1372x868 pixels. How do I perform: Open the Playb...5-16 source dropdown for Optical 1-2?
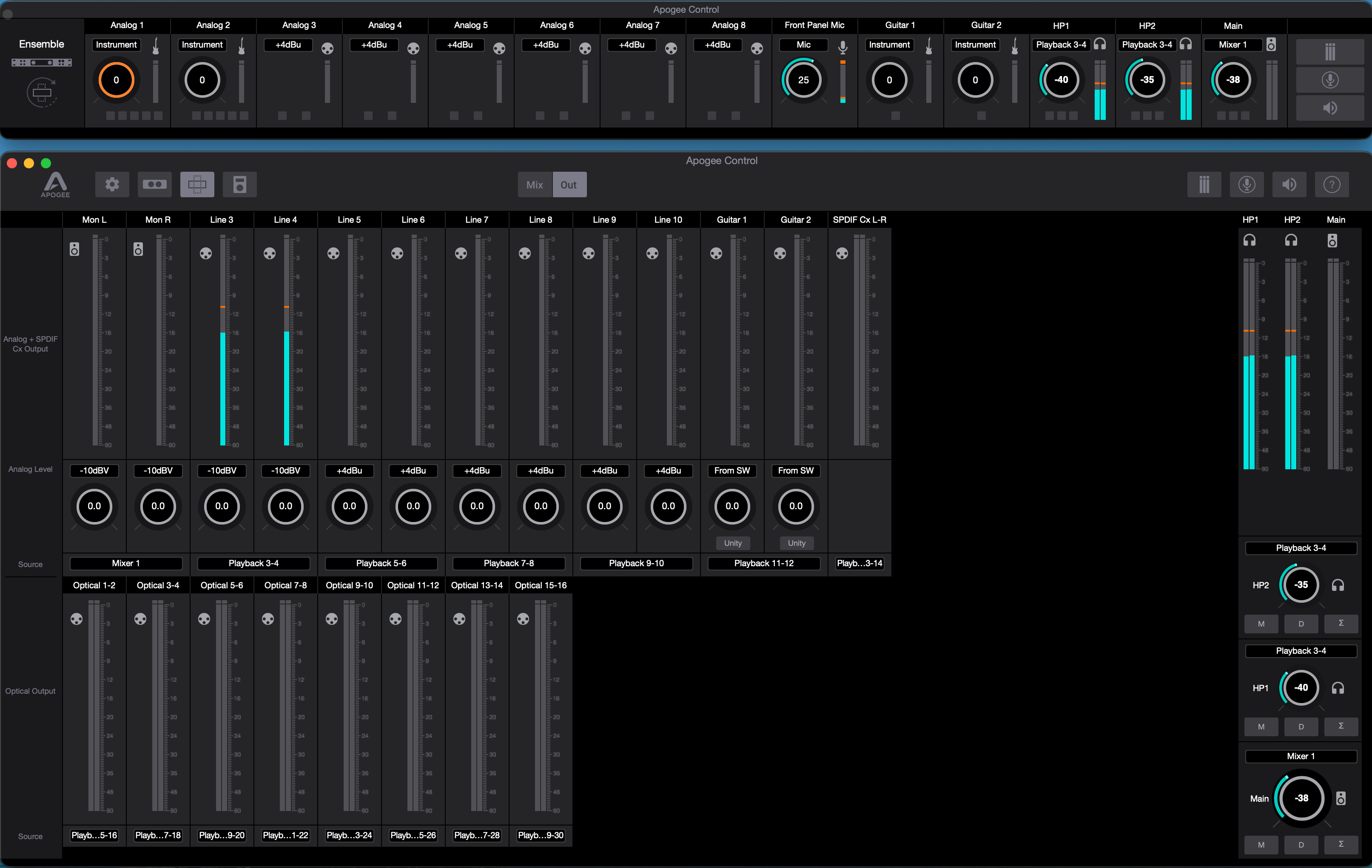94,836
